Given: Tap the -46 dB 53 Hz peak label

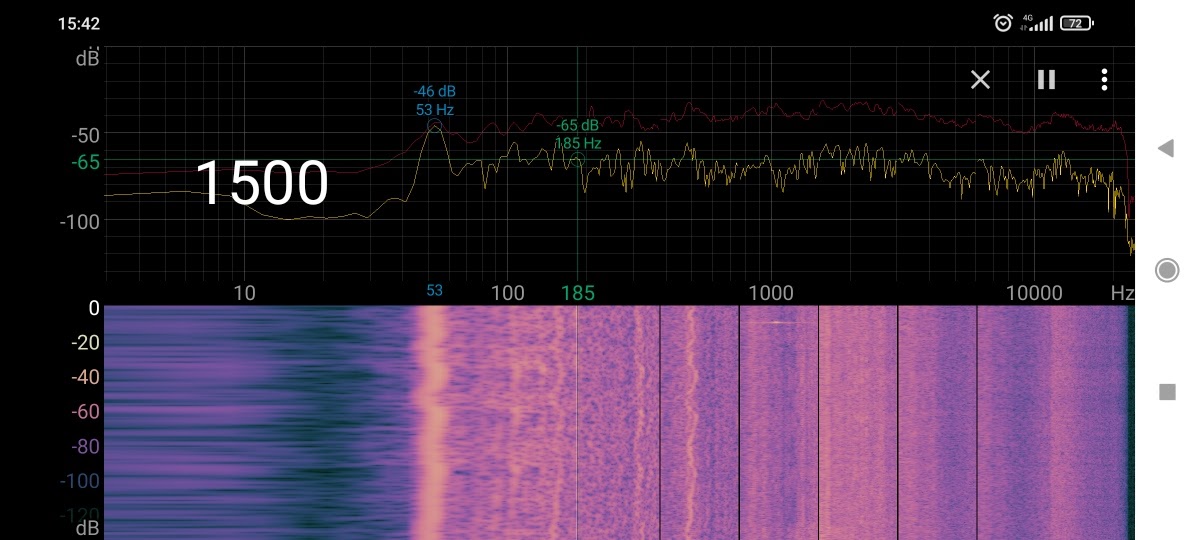Looking at the screenshot, I should [435, 100].
